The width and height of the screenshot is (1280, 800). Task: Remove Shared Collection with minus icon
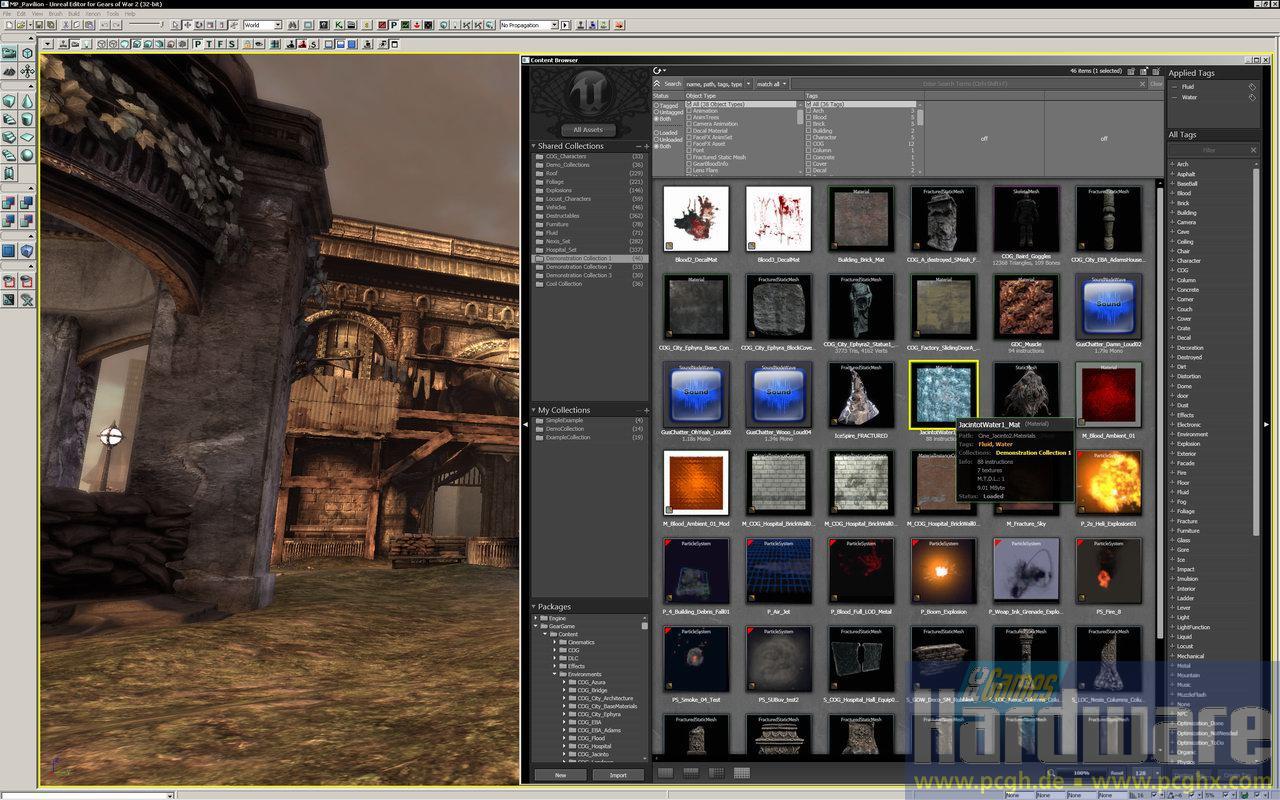point(639,146)
